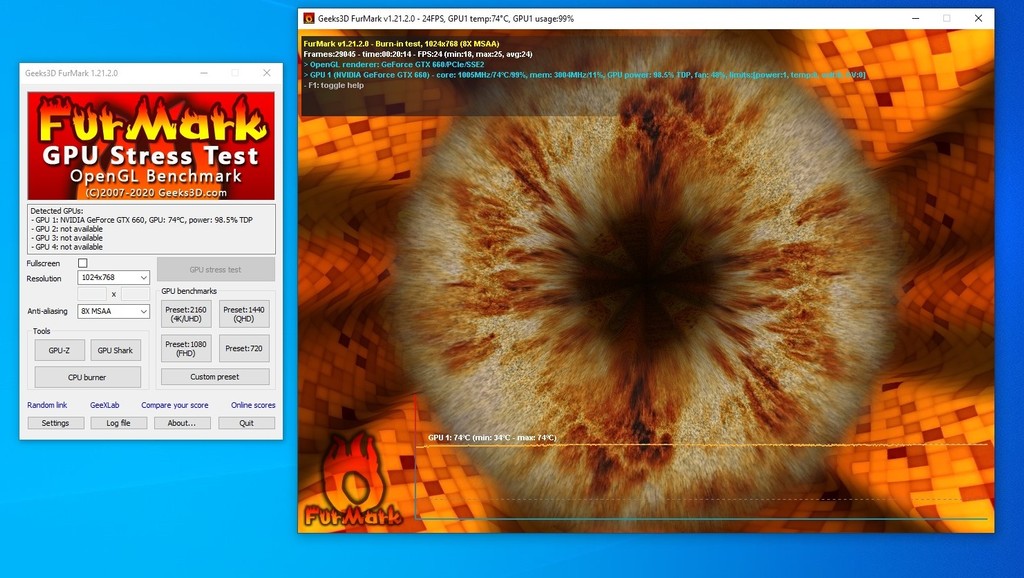Quit FurMark with the Quit button
The width and height of the screenshot is (1024, 578).
pyautogui.click(x=246, y=423)
